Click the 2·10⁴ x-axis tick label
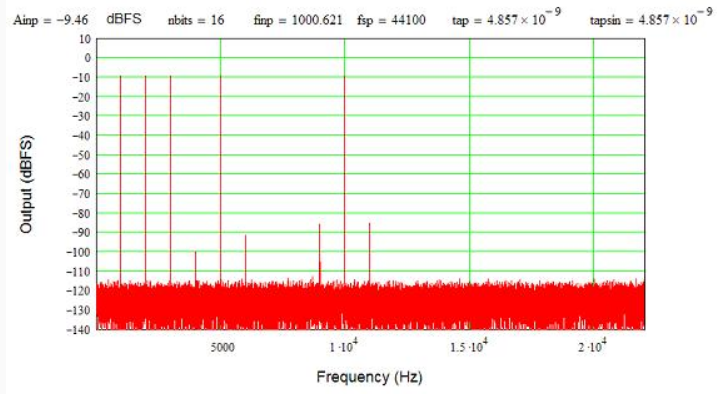 (x=592, y=346)
